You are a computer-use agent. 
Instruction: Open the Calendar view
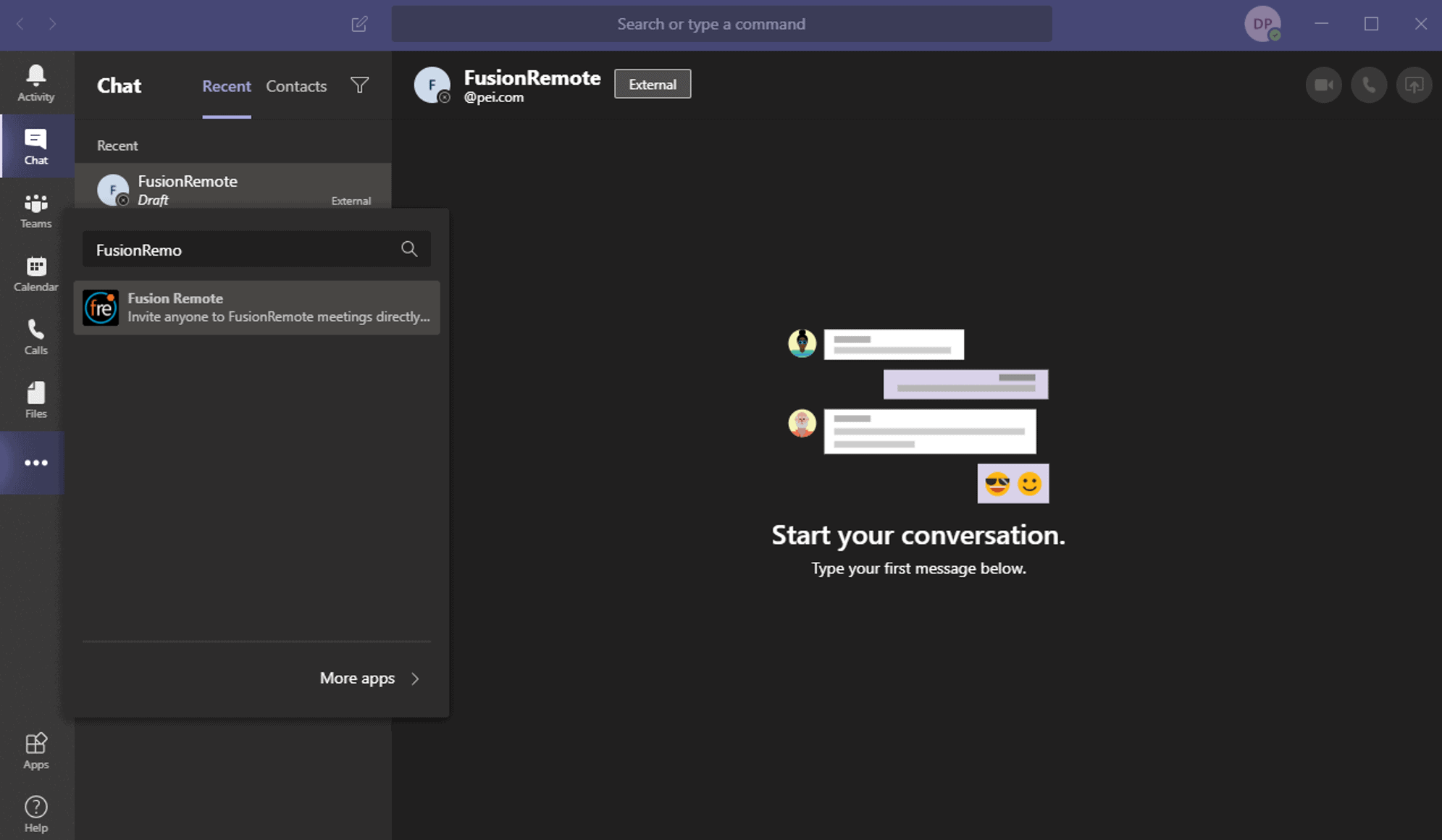click(x=35, y=274)
